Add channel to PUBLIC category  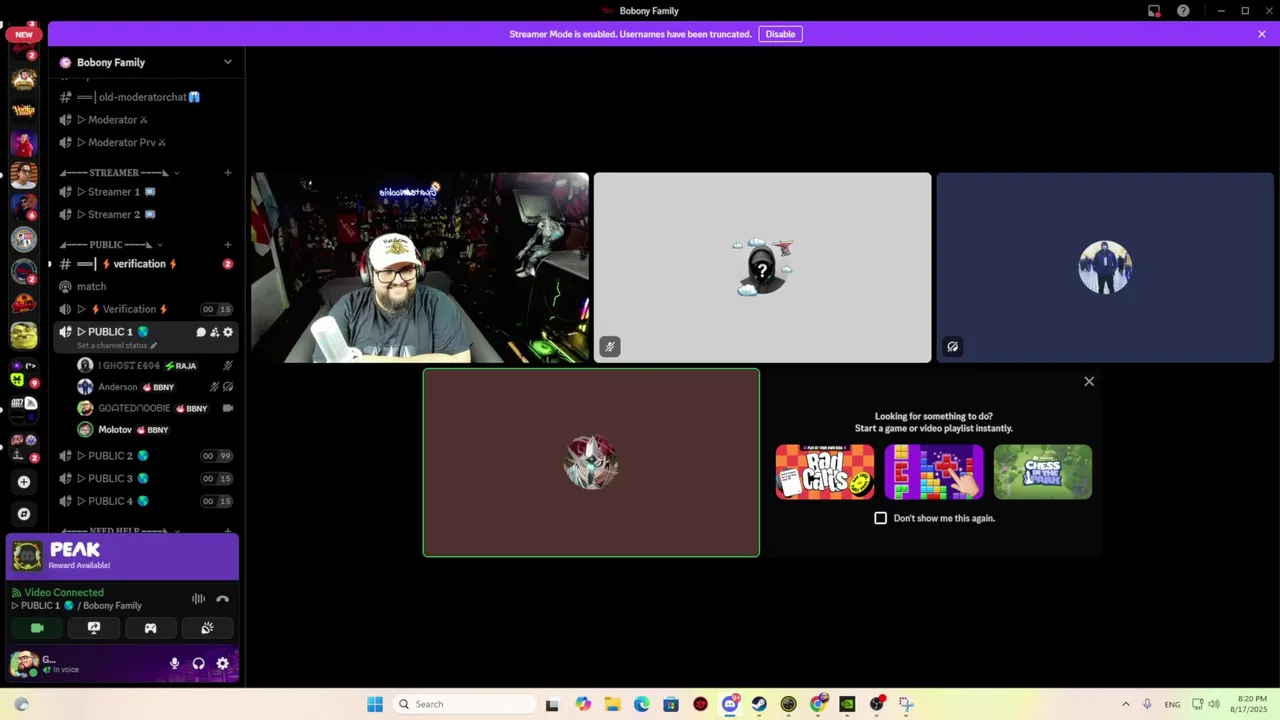point(227,245)
